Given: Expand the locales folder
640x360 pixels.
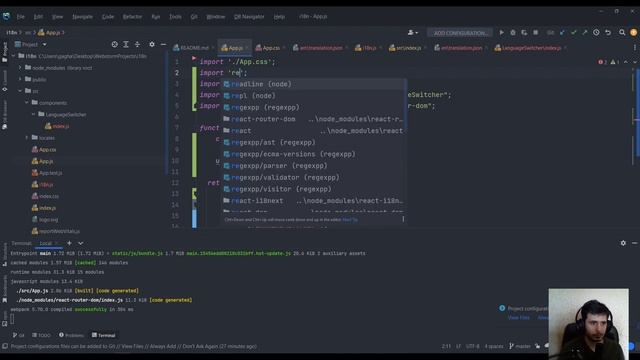Looking at the screenshot, I should click(x=27, y=138).
